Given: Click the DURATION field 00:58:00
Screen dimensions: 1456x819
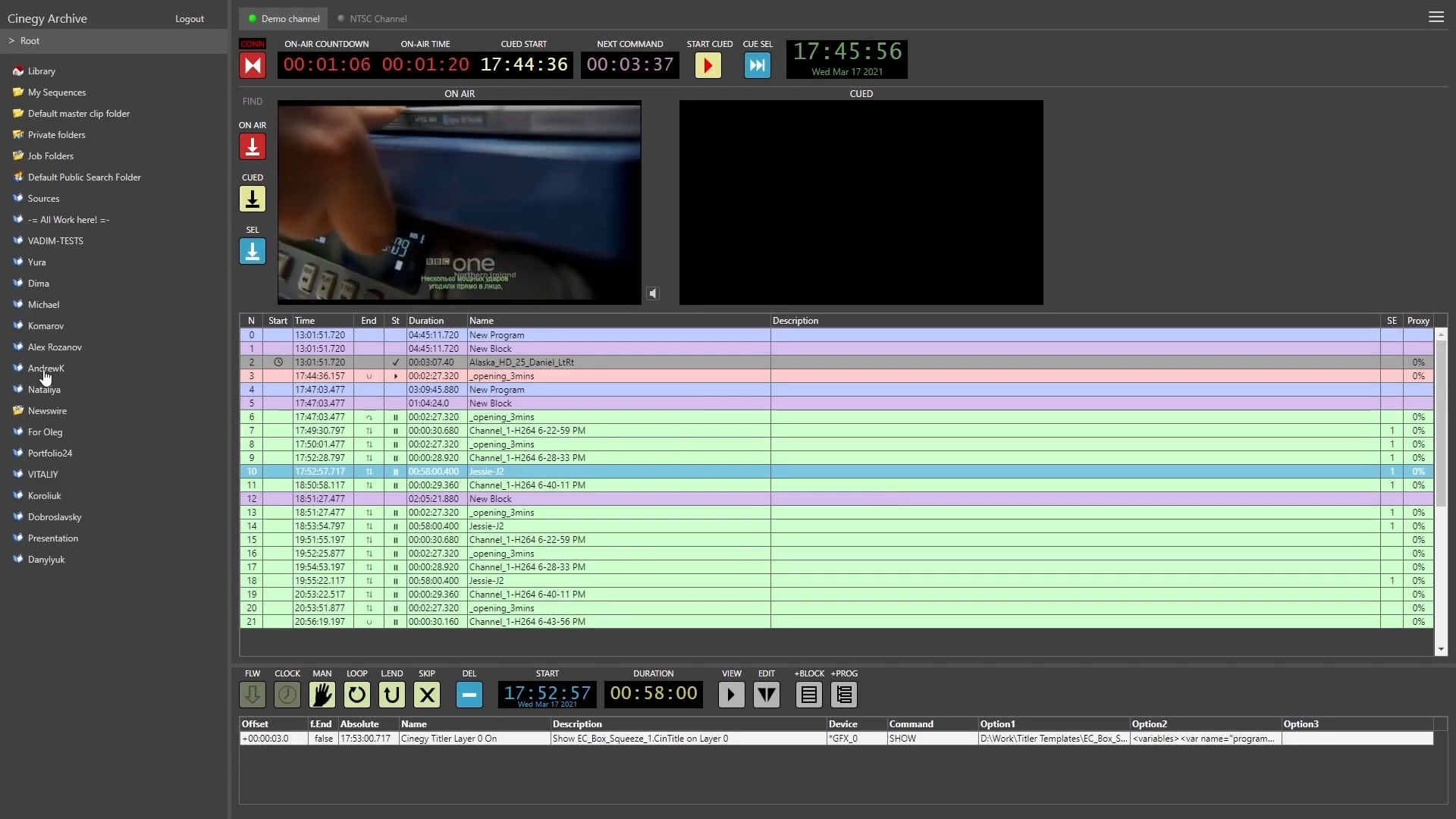Looking at the screenshot, I should pos(654,694).
